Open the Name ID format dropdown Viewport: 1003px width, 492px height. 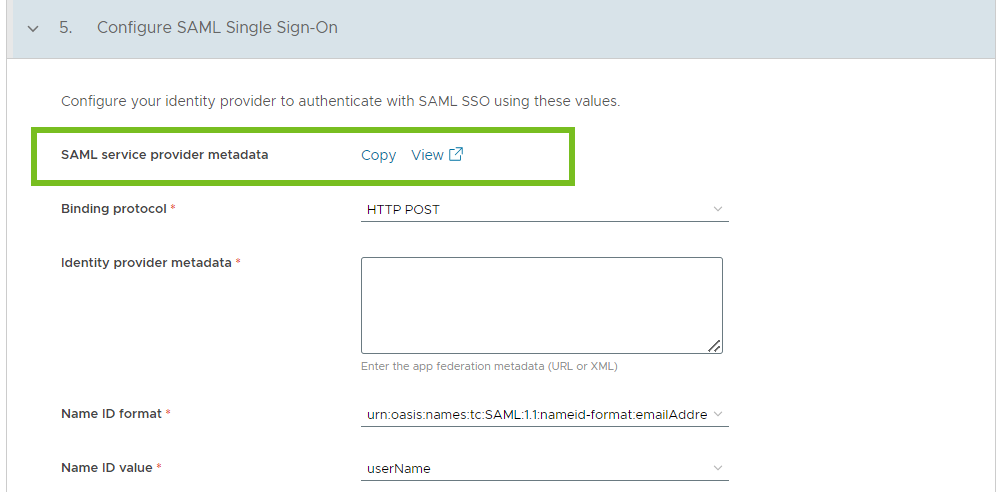point(544,414)
